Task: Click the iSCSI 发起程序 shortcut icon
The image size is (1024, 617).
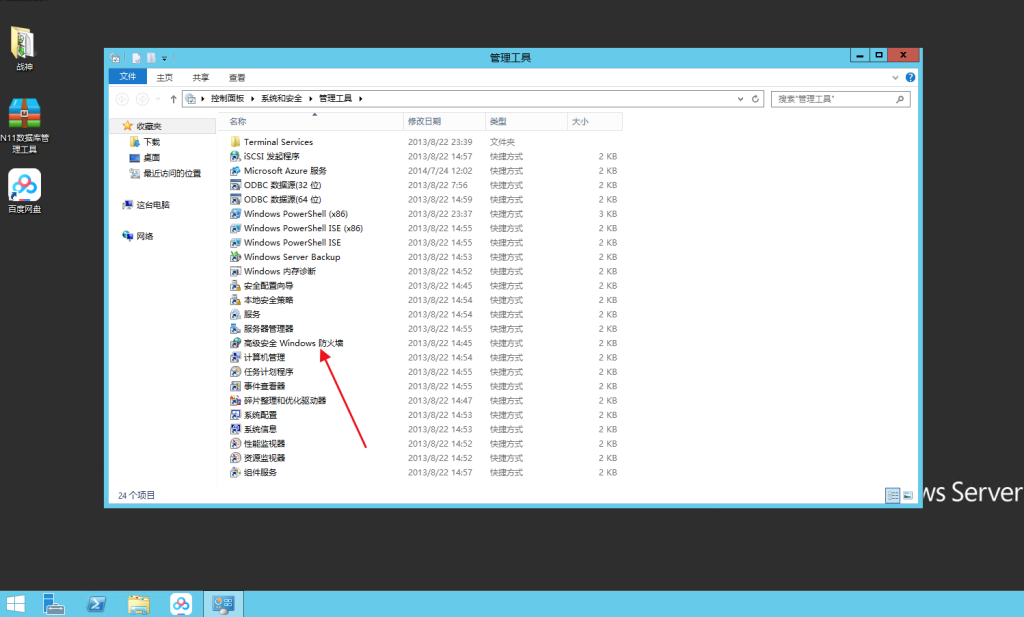Action: pos(235,156)
